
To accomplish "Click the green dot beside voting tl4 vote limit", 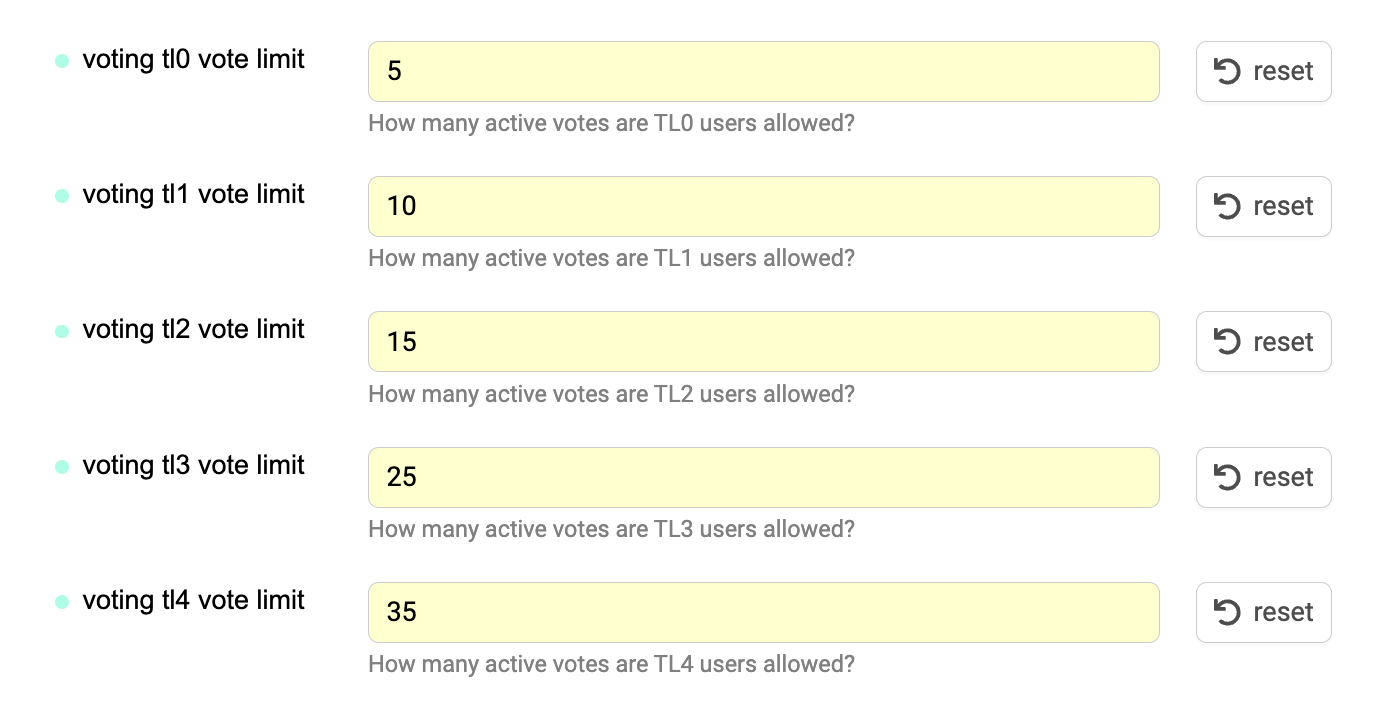I will click(62, 602).
